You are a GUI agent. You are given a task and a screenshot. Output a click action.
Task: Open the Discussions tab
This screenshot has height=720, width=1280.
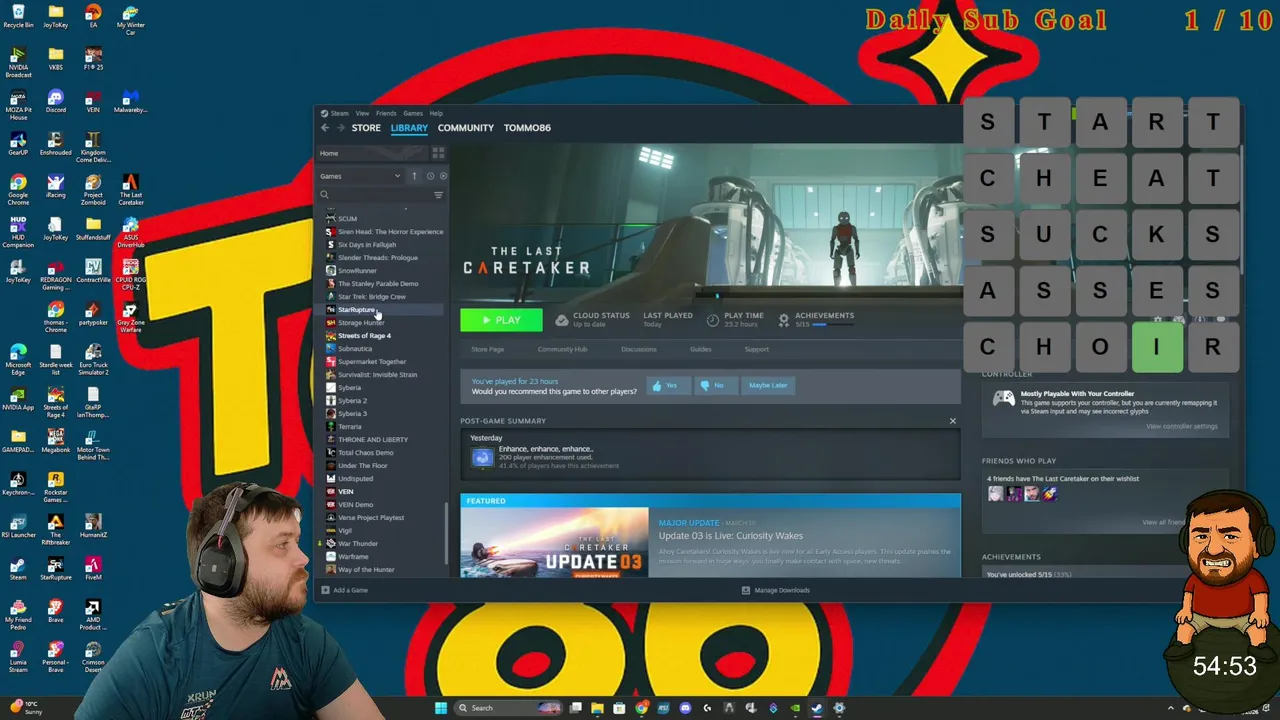[x=638, y=349]
